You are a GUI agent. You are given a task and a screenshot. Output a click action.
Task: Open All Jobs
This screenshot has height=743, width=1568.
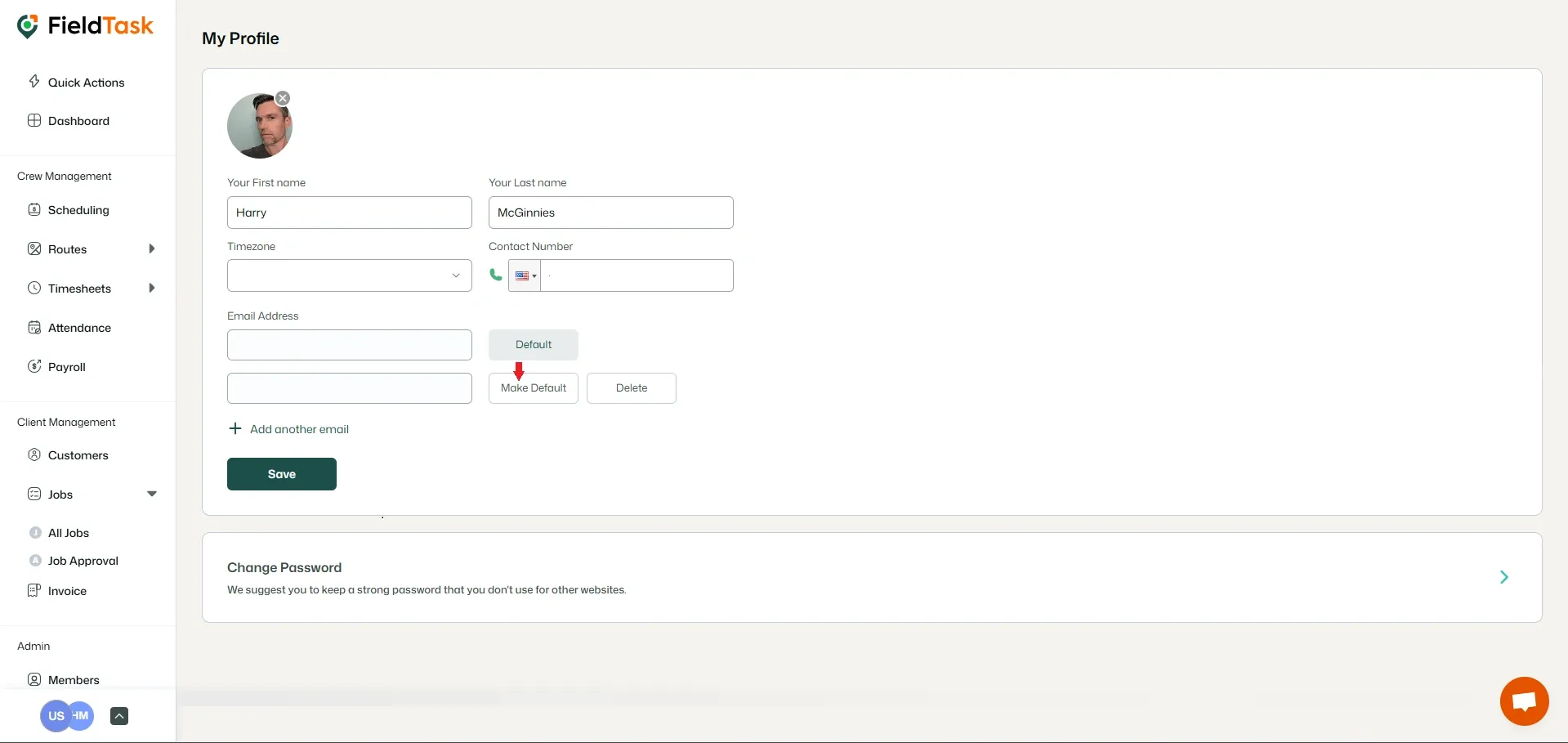click(67, 532)
